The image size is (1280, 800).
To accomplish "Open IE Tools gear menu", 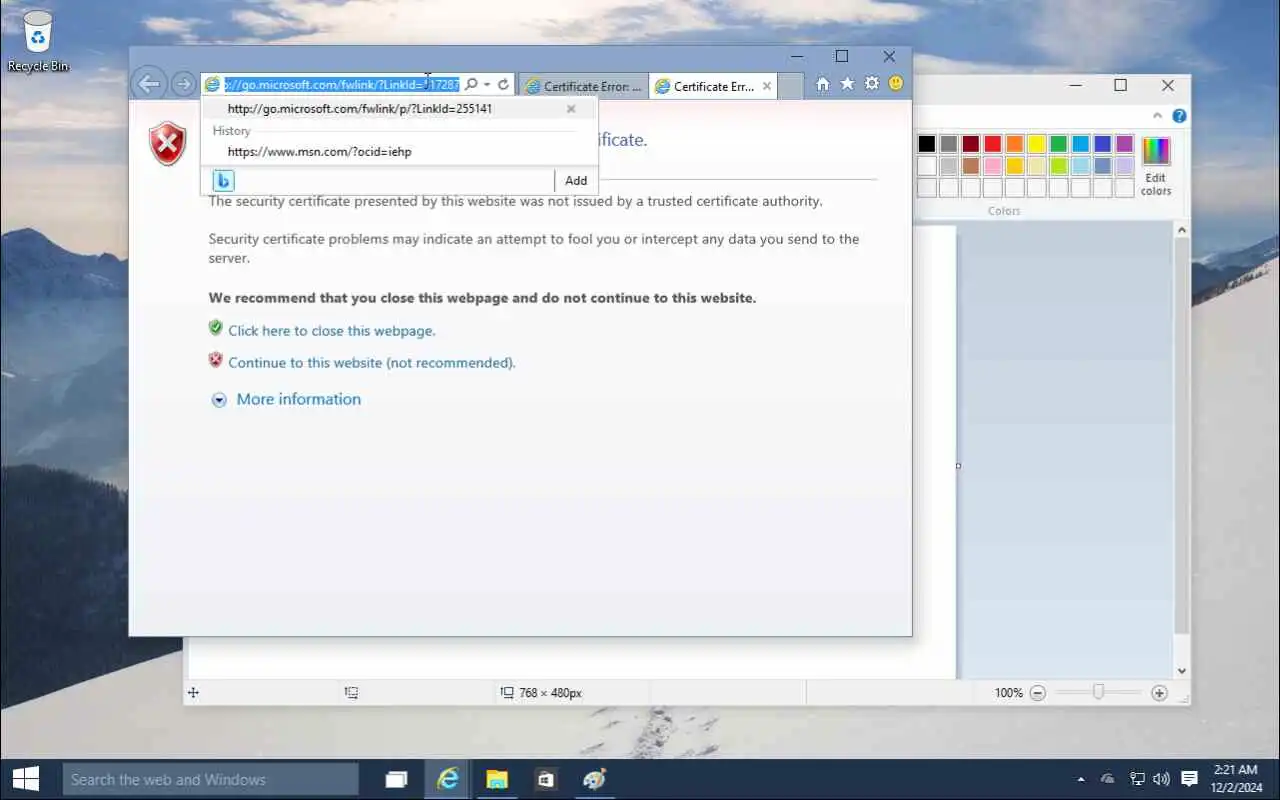I will pyautogui.click(x=871, y=84).
